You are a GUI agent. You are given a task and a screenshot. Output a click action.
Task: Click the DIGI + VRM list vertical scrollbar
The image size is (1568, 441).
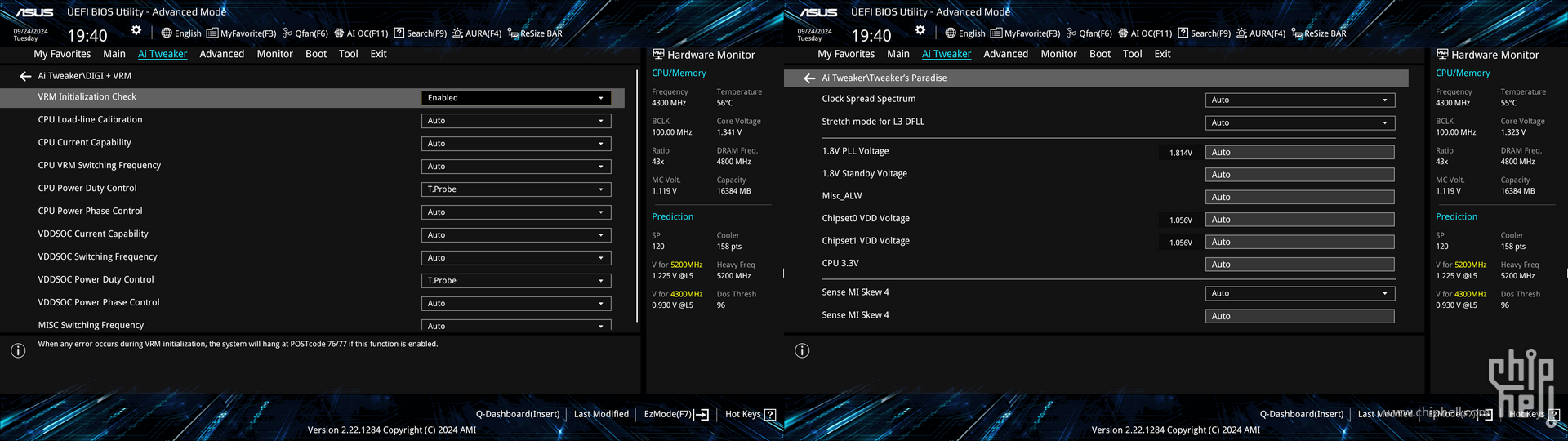(636, 196)
